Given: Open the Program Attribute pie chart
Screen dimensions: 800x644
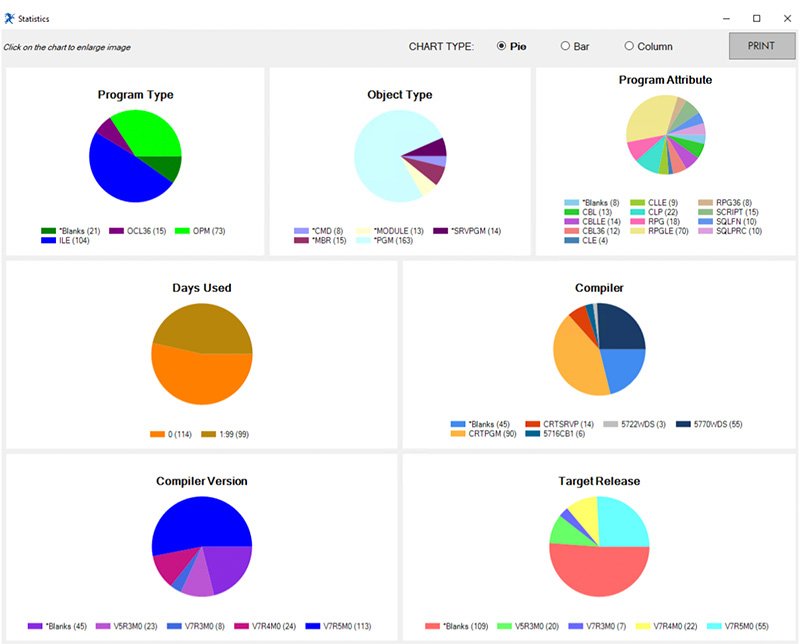Looking at the screenshot, I should click(x=665, y=135).
